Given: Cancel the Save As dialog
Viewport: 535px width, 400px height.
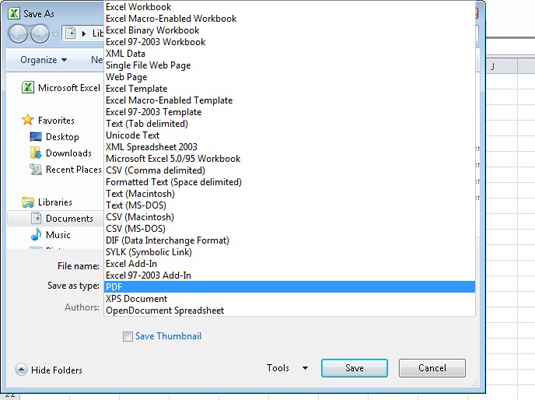Looking at the screenshot, I should (x=432, y=368).
